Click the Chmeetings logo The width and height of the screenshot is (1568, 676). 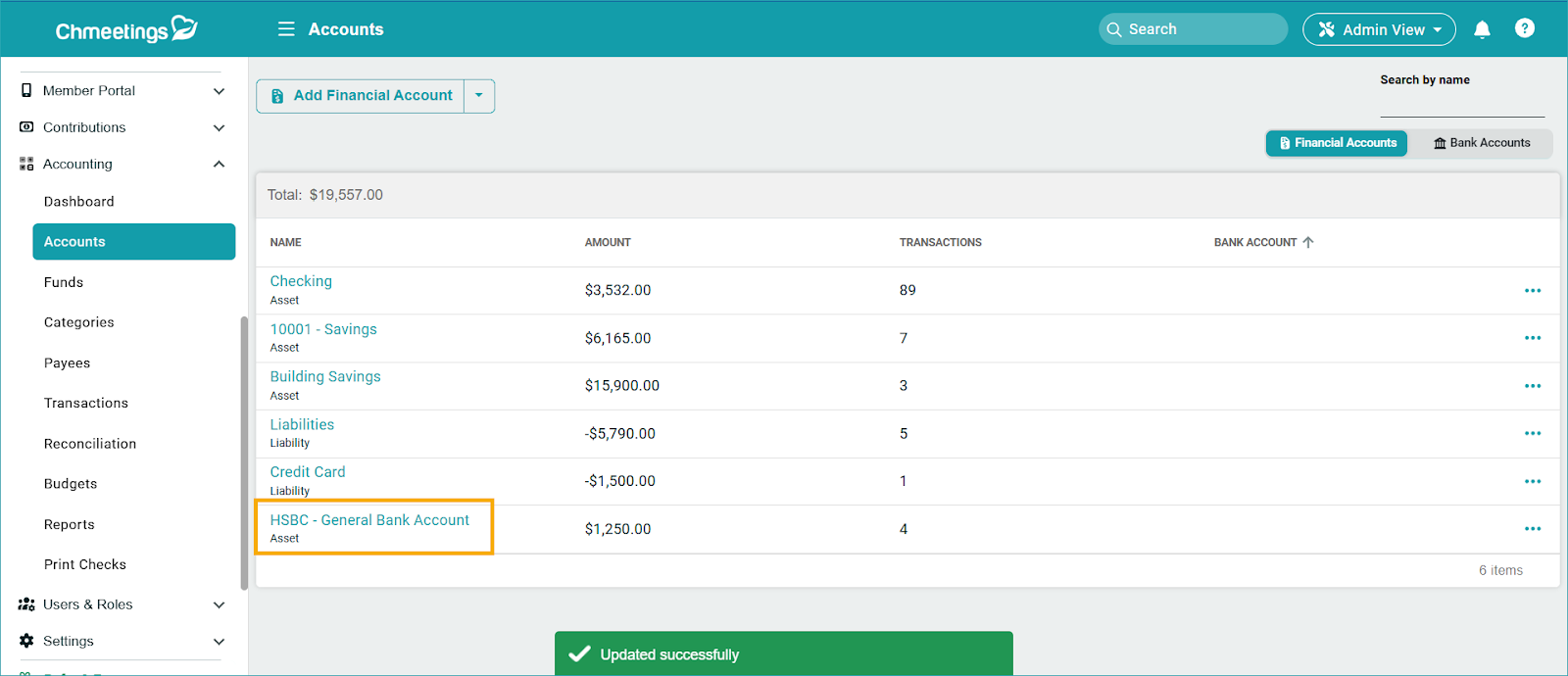[125, 30]
